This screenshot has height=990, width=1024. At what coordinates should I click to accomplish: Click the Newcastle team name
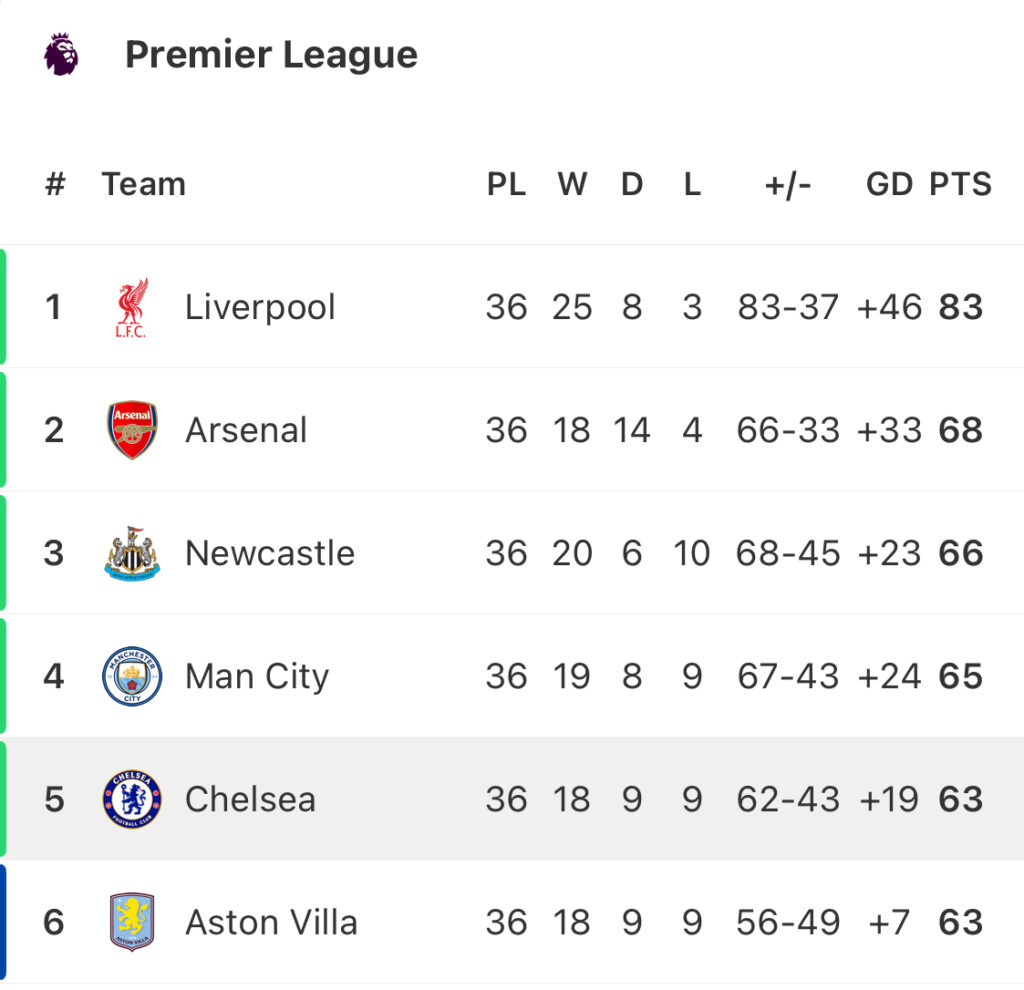pyautogui.click(x=270, y=553)
